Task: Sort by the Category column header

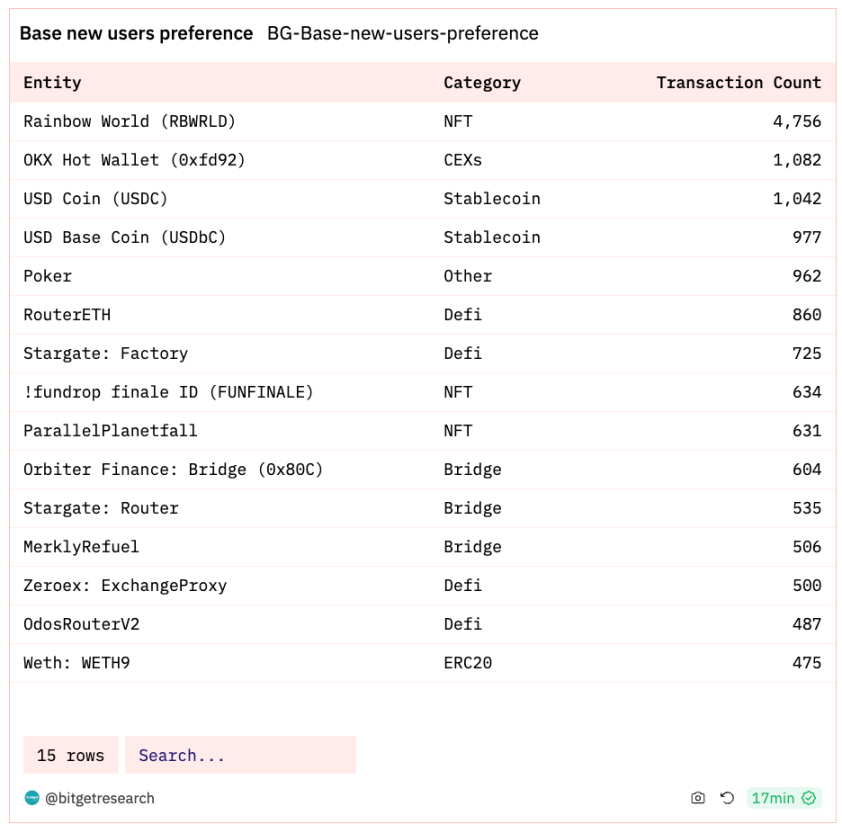Action: click(482, 83)
